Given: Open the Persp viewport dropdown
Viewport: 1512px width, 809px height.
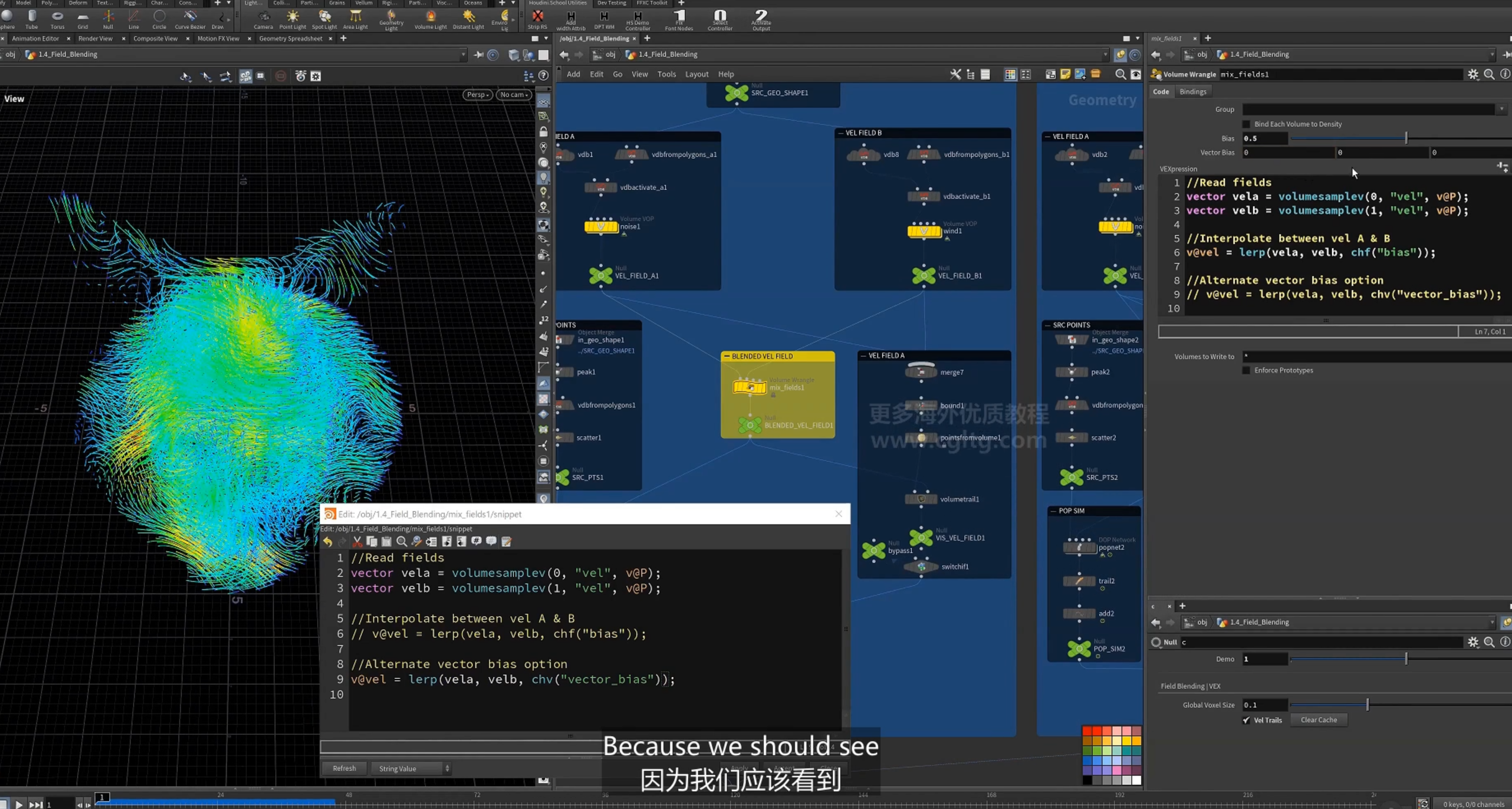Looking at the screenshot, I should click(x=478, y=94).
